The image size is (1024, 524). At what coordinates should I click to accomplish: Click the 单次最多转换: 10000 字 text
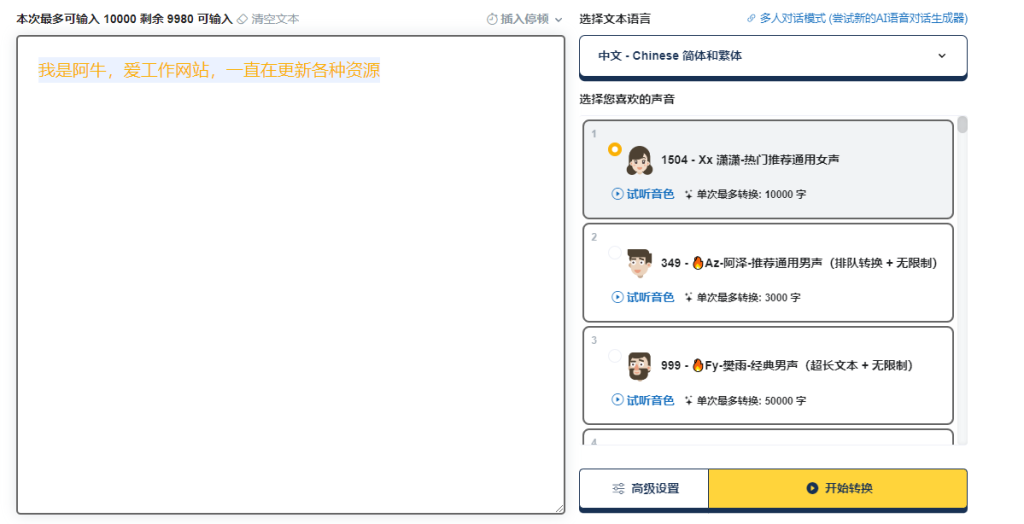pyautogui.click(x=751, y=194)
